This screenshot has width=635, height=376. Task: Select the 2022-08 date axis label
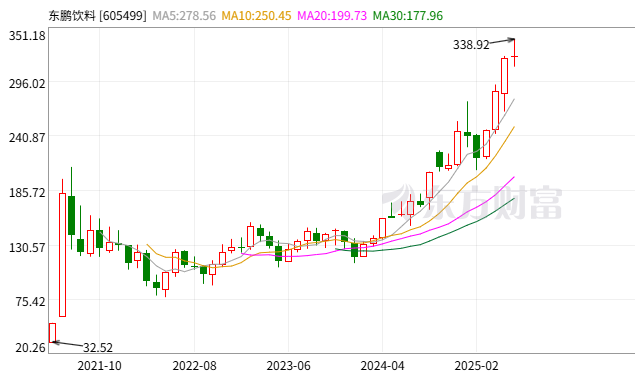pyautogui.click(x=194, y=366)
